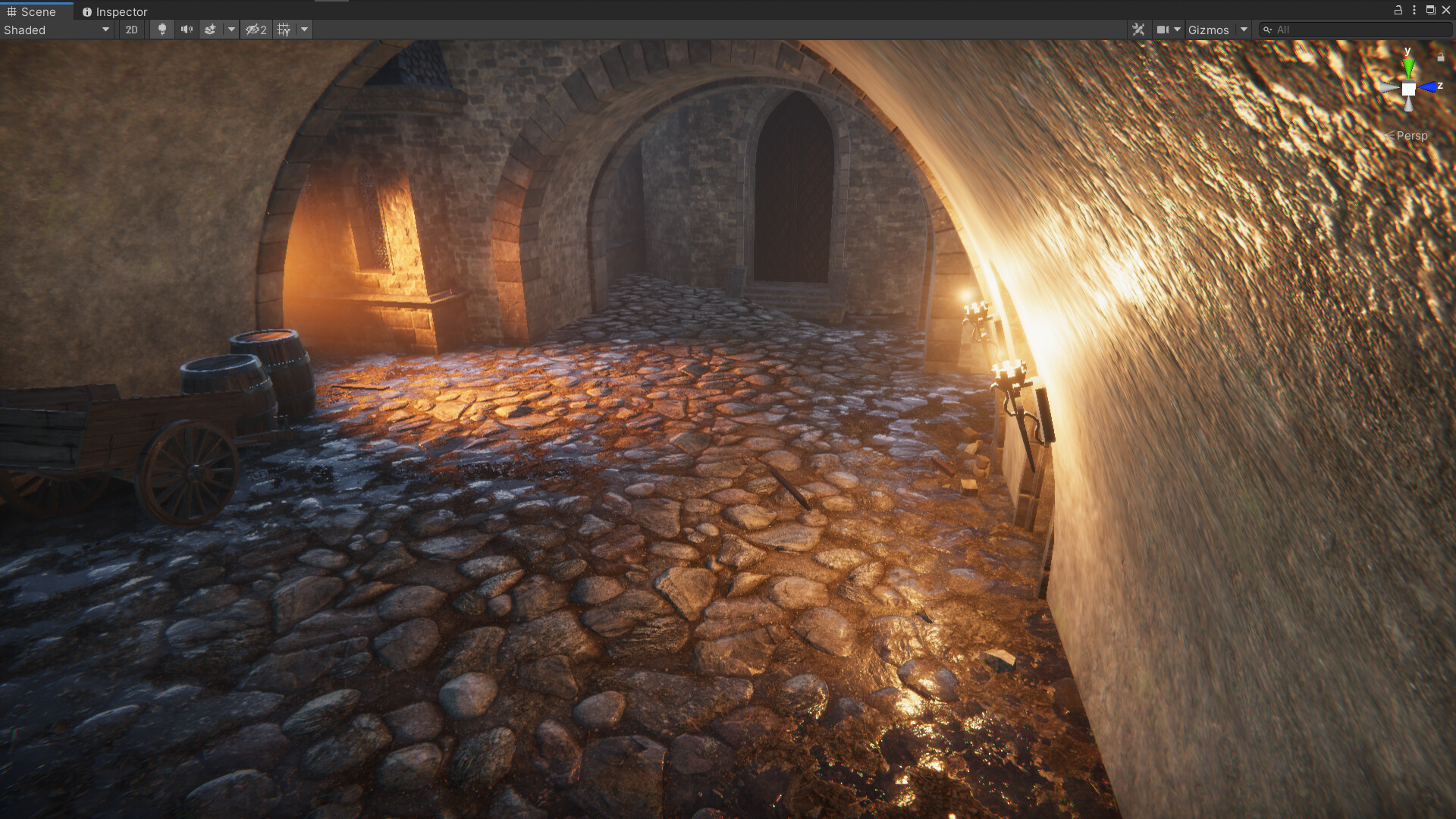
Task: Select the Scene tab
Action: click(x=34, y=11)
